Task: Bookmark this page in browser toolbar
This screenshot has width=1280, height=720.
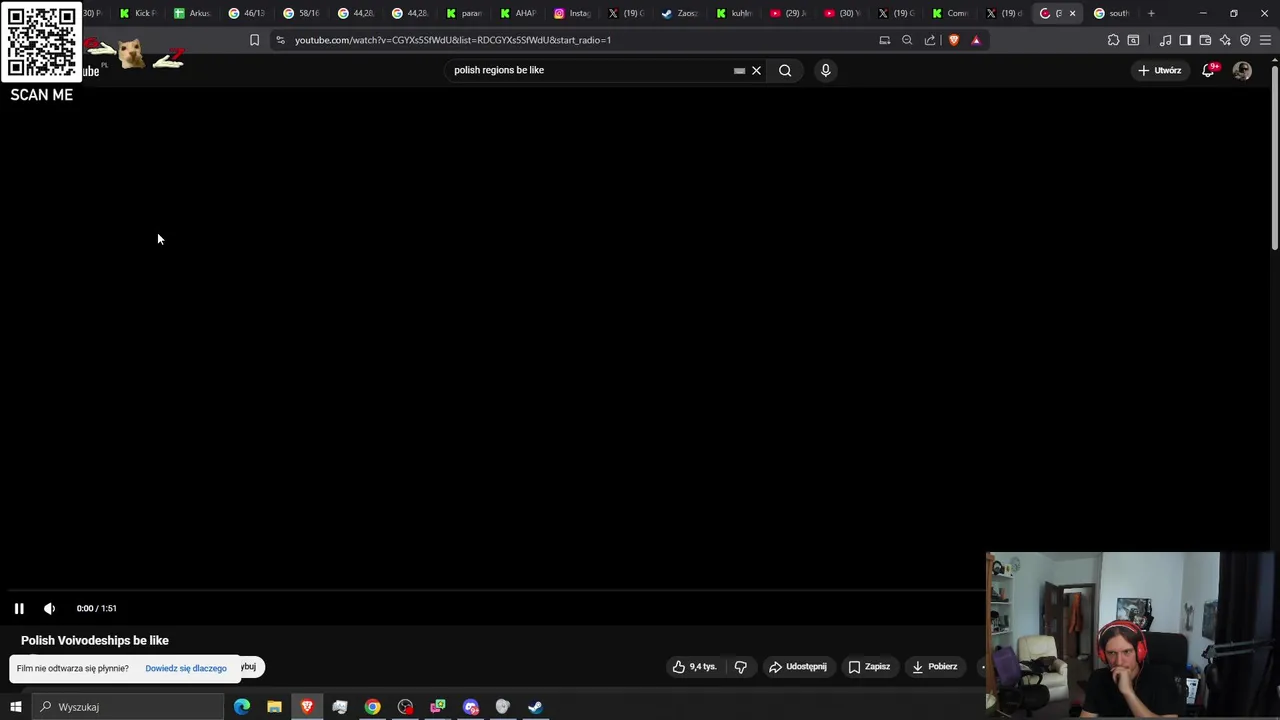Action: [x=254, y=40]
